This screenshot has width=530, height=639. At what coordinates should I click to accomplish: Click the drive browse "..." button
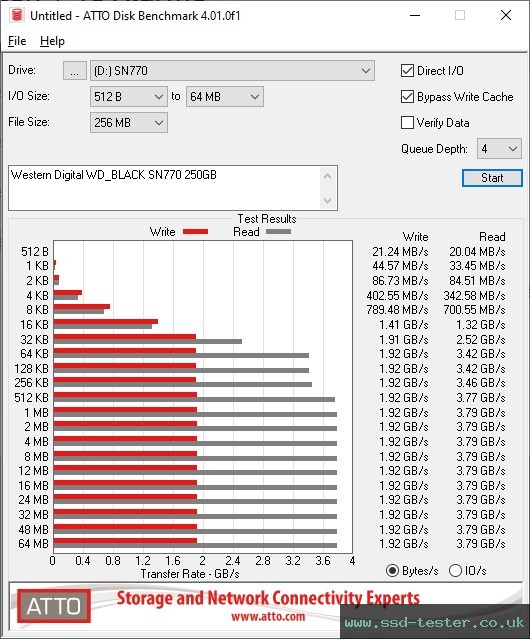pyautogui.click(x=75, y=71)
